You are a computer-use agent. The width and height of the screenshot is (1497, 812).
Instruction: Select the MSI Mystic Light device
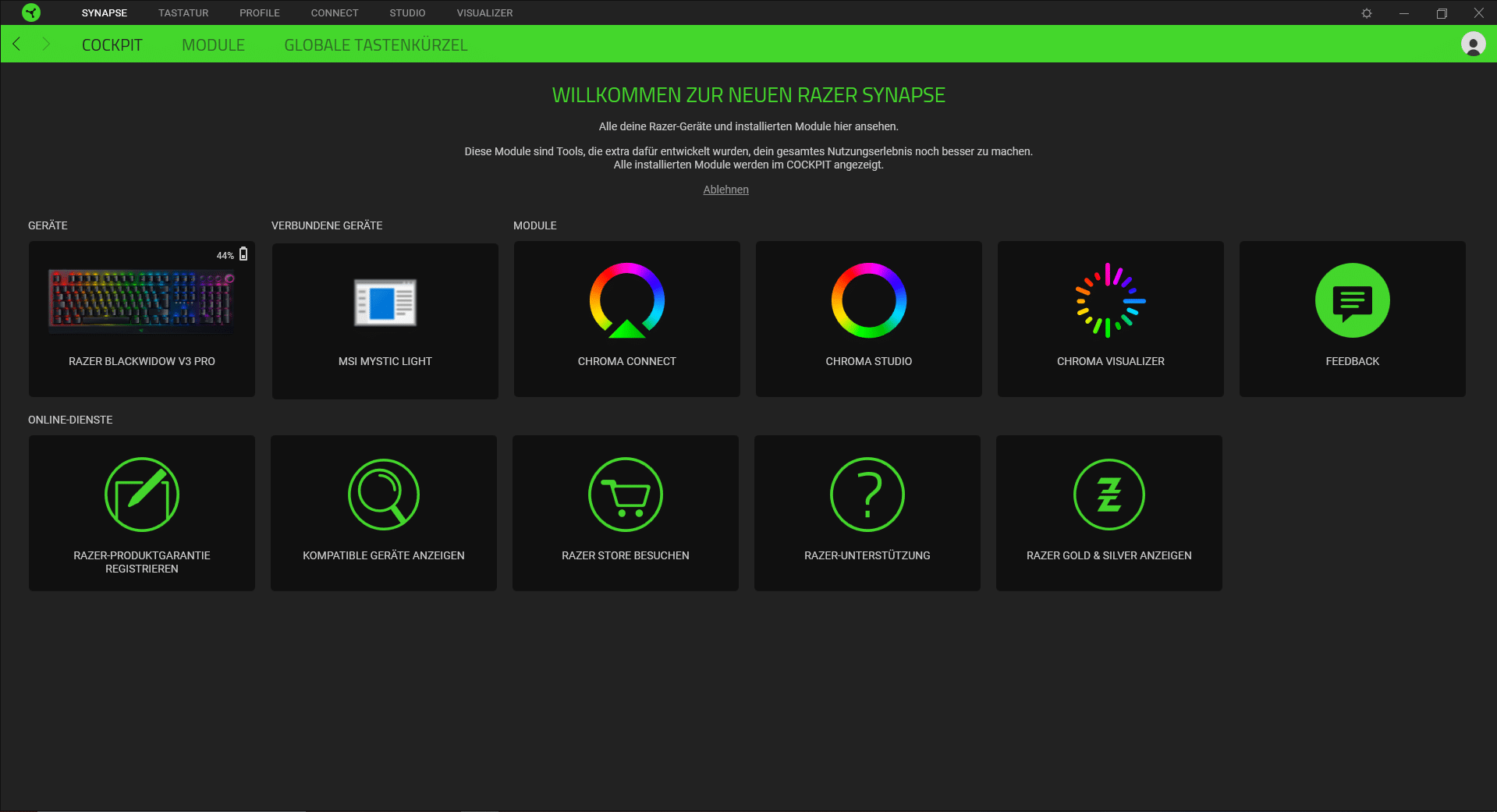[x=385, y=320]
